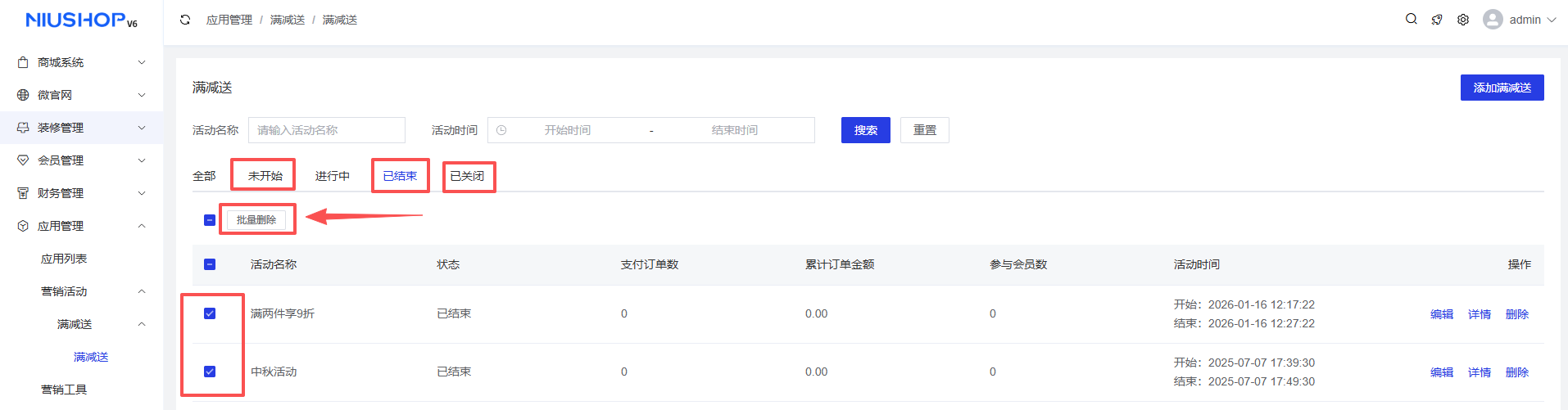Click 编辑 link for 满两件享9折

(1441, 314)
